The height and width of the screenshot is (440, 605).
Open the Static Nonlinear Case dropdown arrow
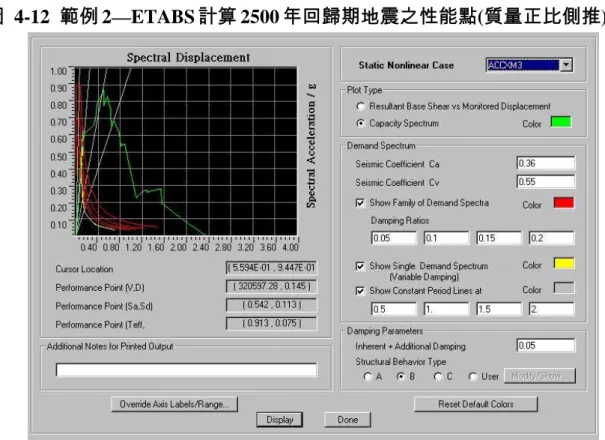click(566, 65)
